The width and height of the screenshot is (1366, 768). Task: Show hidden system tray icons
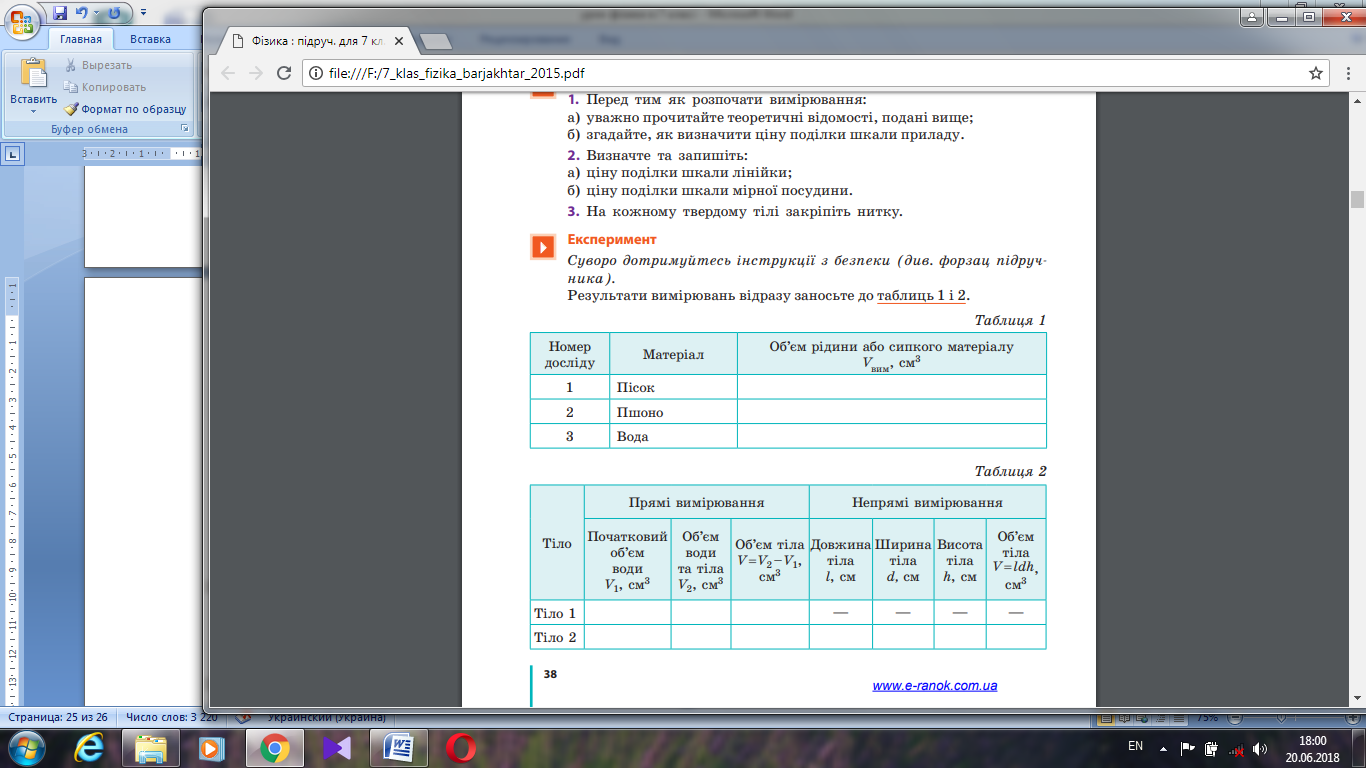1164,747
